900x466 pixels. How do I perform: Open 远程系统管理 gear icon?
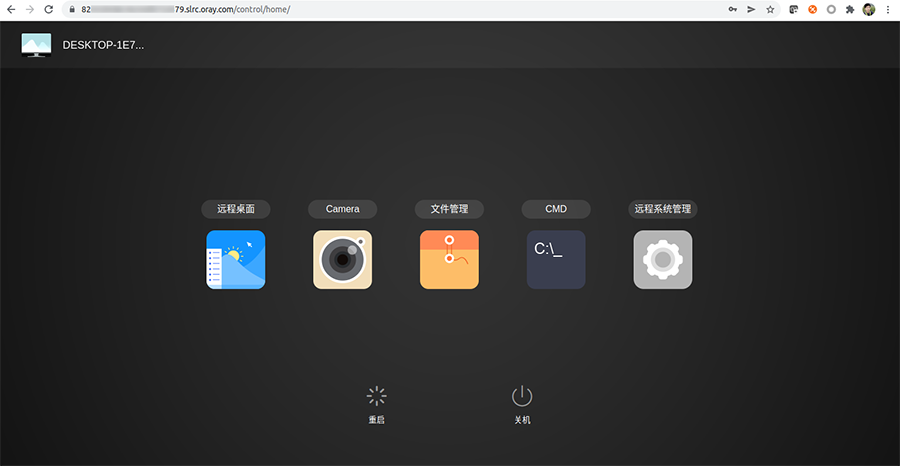tap(662, 260)
